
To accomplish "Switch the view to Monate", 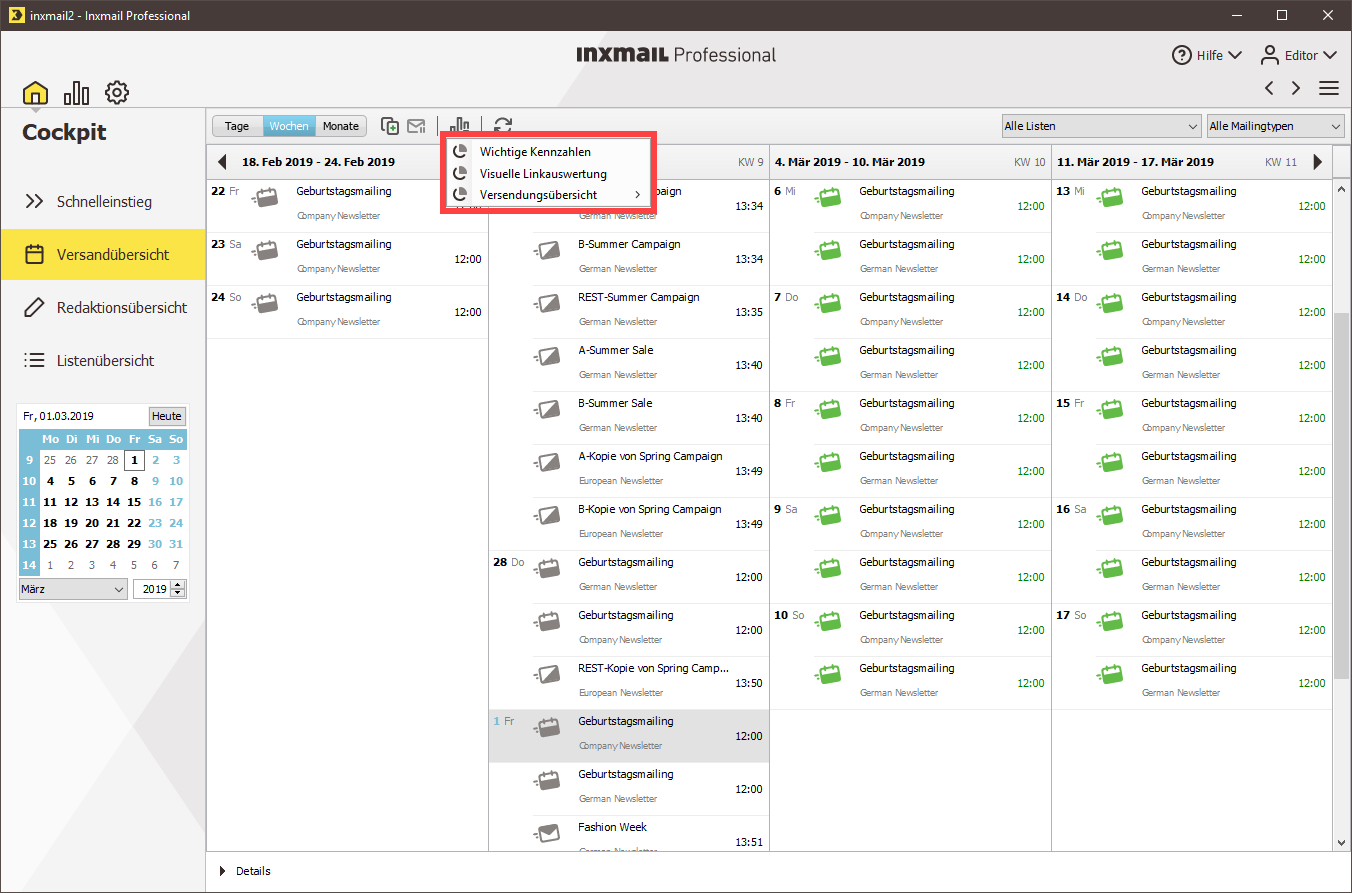I will pyautogui.click(x=341, y=126).
